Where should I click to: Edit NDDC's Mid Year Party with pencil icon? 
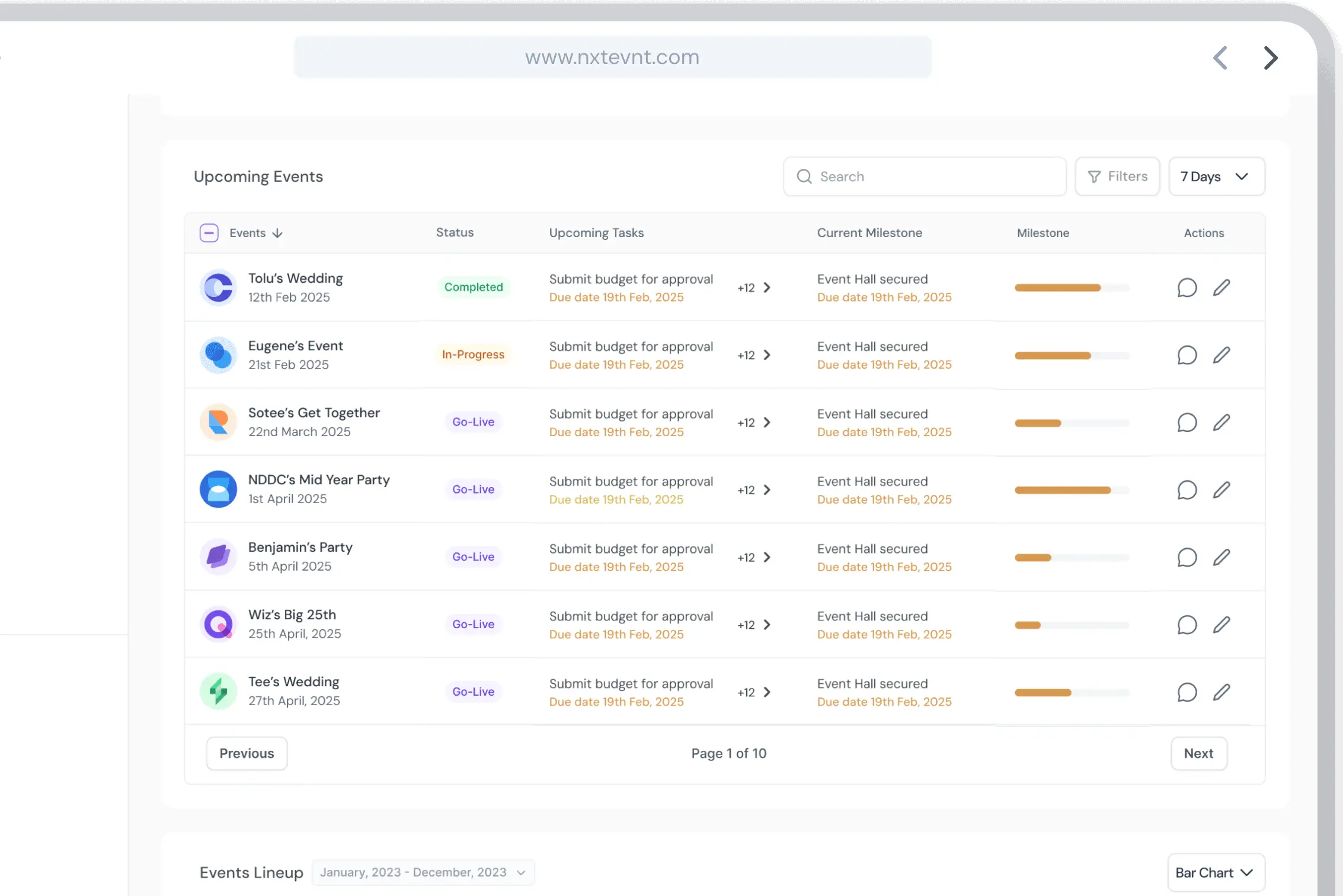pos(1222,490)
